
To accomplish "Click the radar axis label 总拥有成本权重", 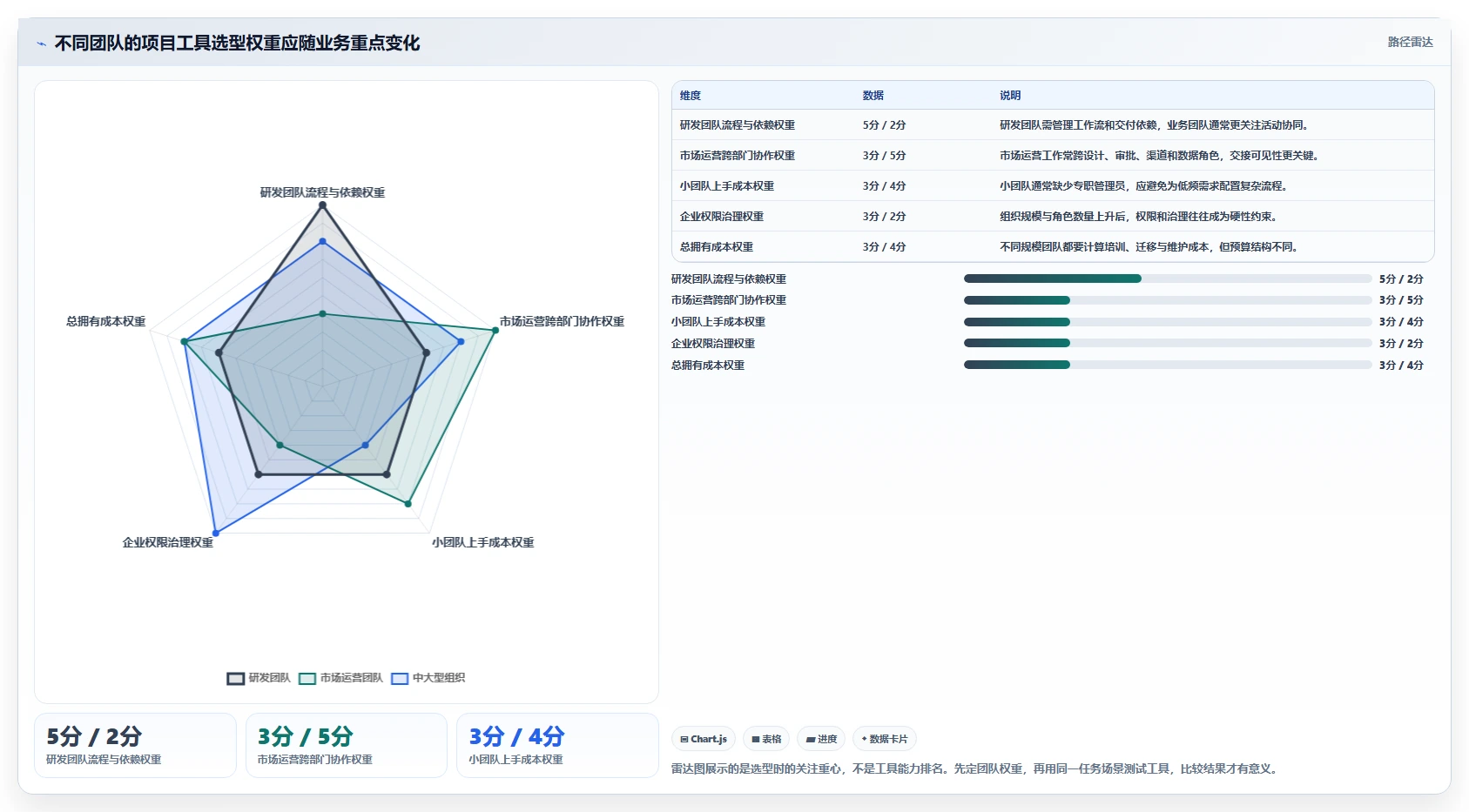I will pyautogui.click(x=106, y=321).
